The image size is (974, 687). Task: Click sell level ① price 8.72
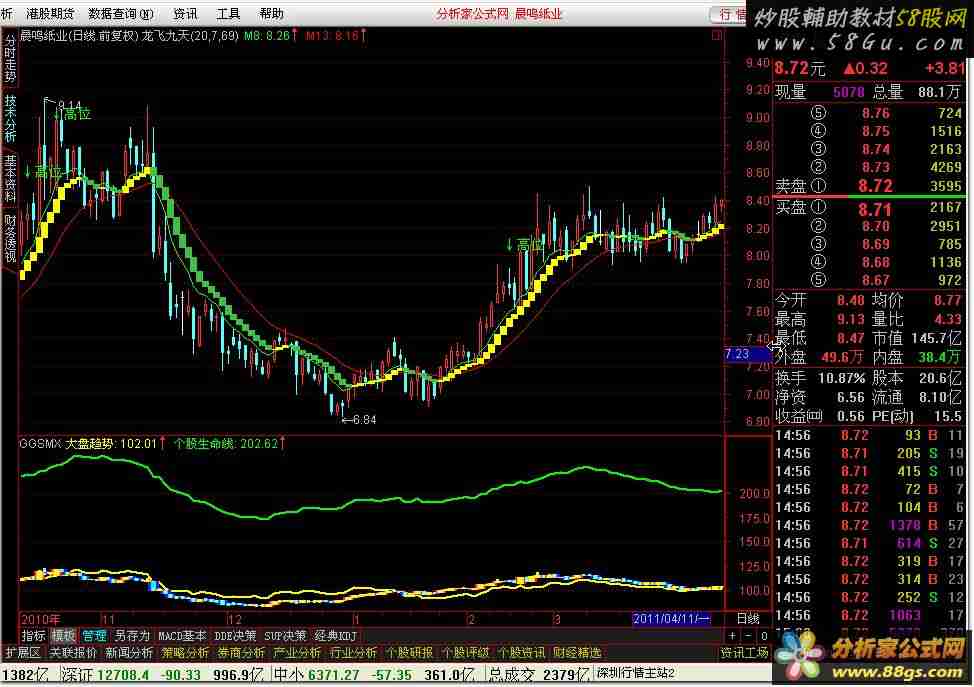[x=875, y=186]
